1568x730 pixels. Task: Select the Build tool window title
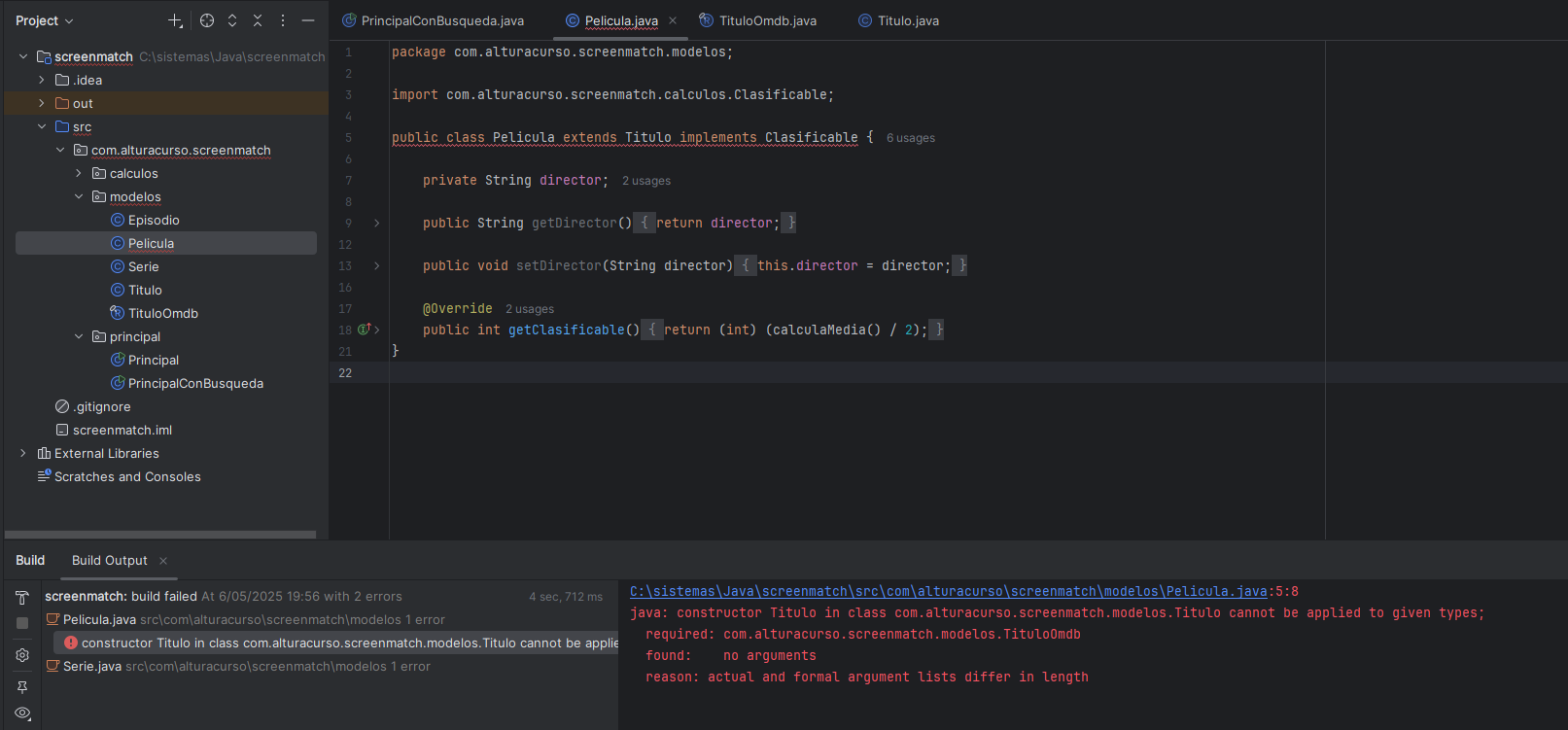(x=30, y=560)
